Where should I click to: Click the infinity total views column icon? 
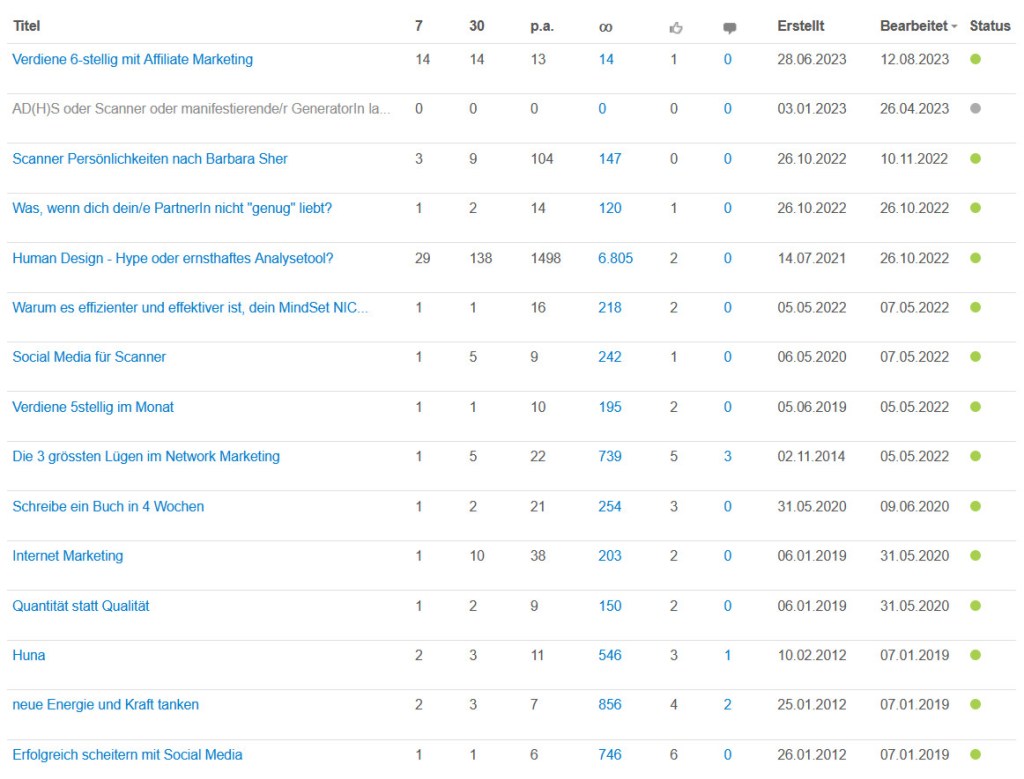(605, 27)
